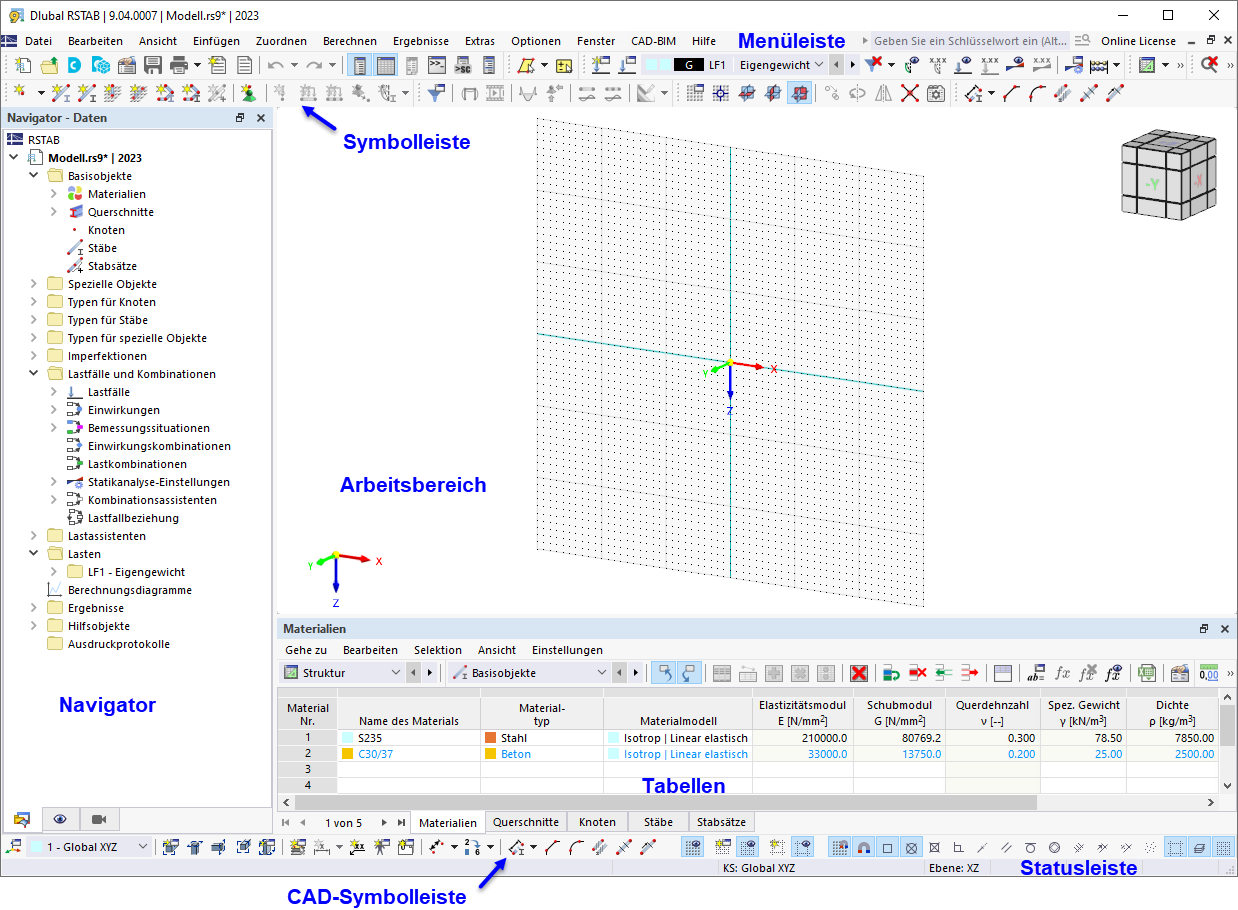This screenshot has height=910, width=1238.
Task: Expand the LF1 - Eigengewicht node
Action: pos(53,572)
